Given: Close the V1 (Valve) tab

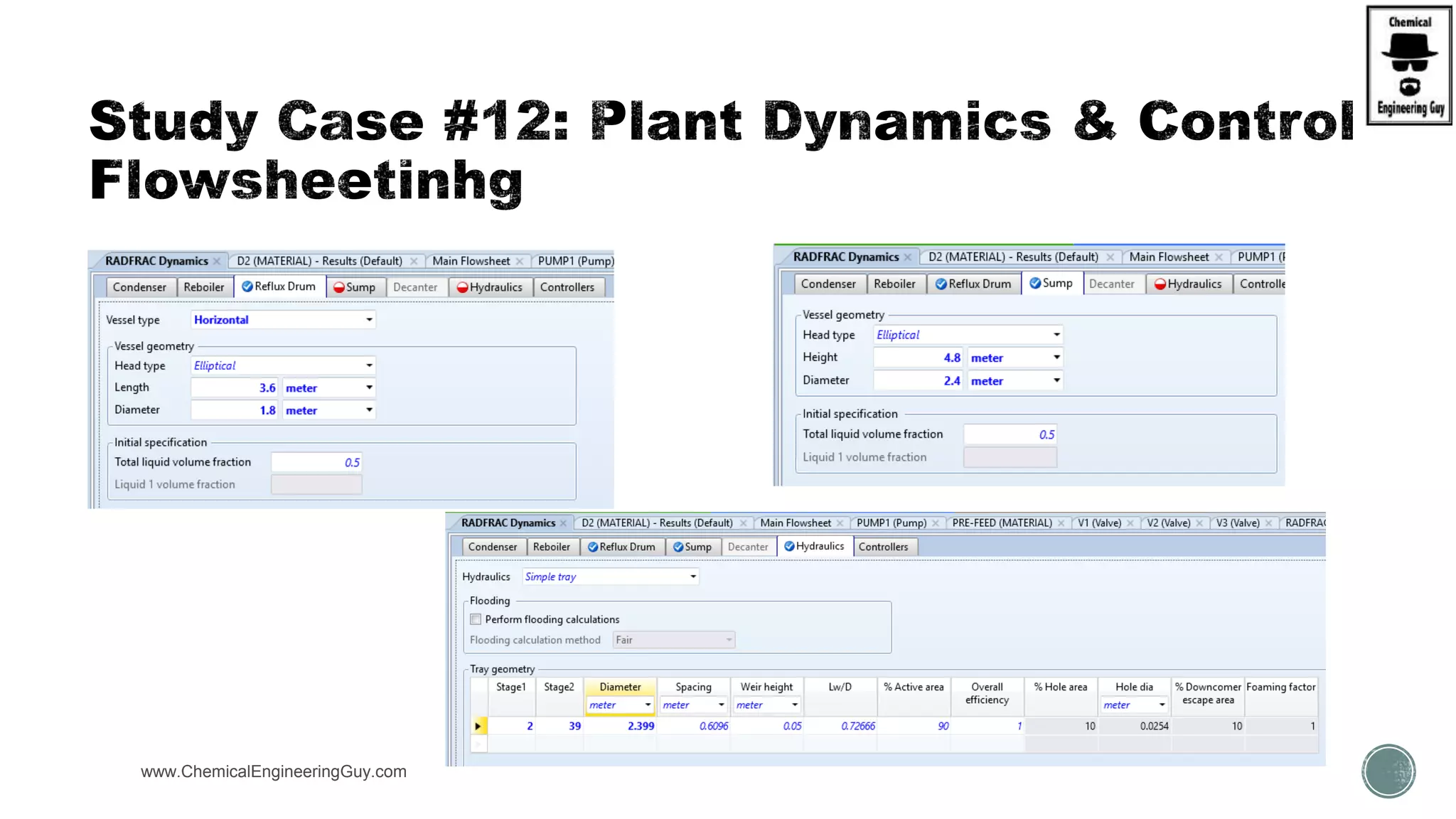Looking at the screenshot, I should pos(1130,523).
